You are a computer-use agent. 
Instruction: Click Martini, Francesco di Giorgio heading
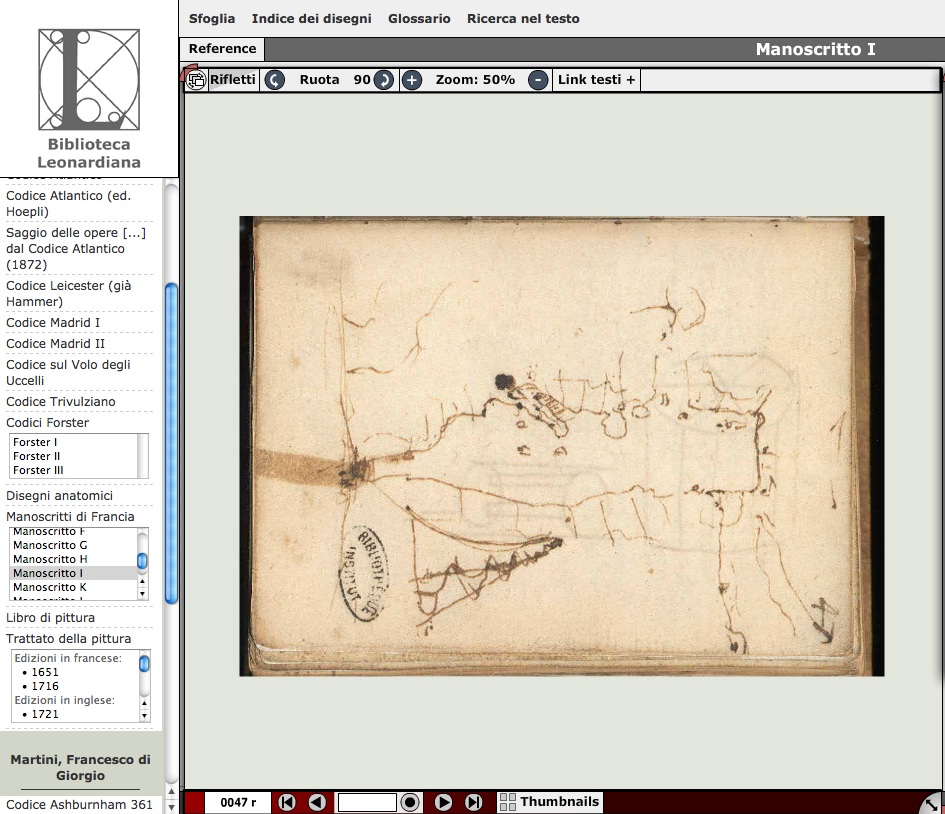(x=80, y=767)
